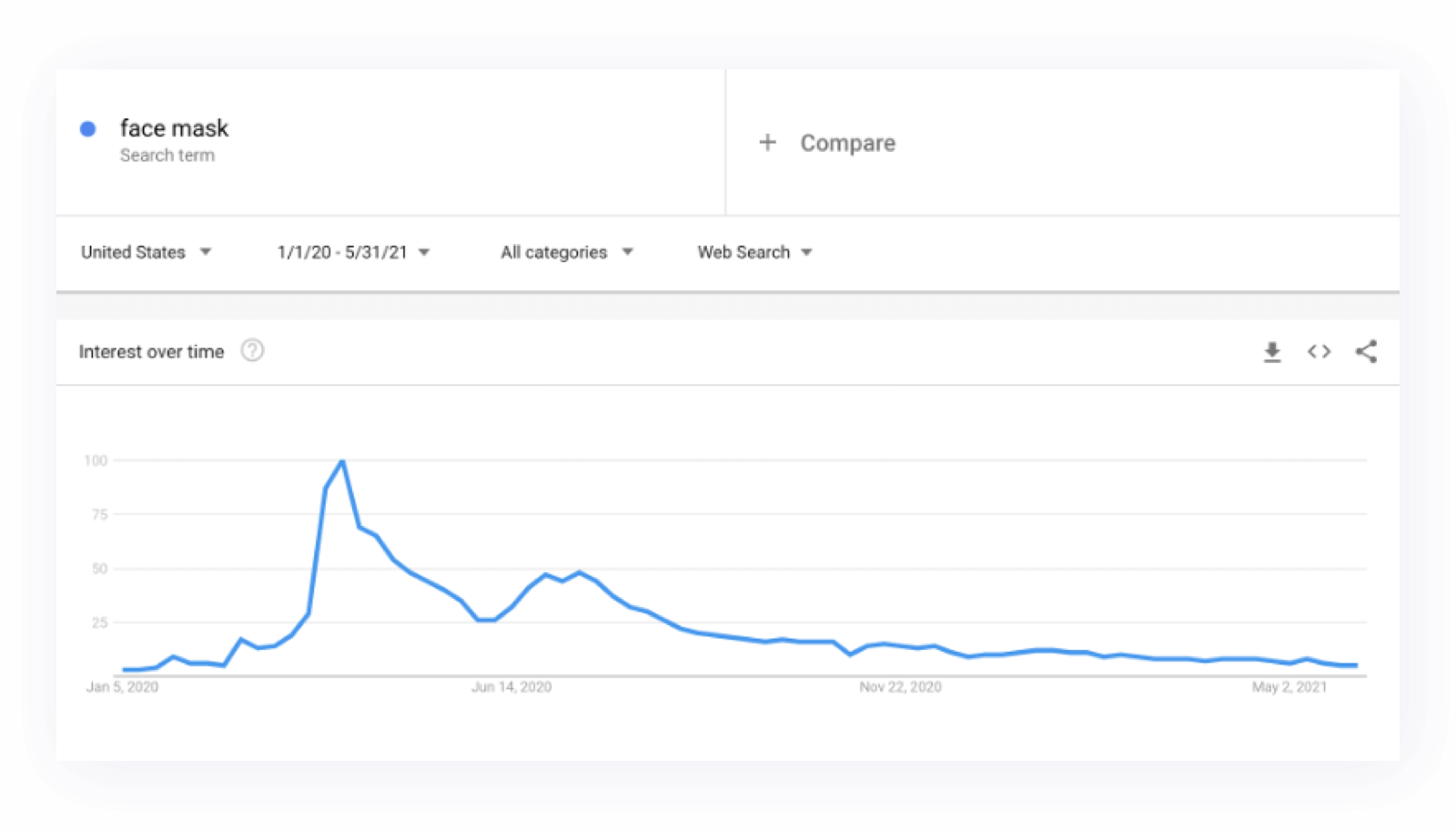The height and width of the screenshot is (830, 1456).
Task: Click the plus icon beside Compare
Action: (767, 142)
